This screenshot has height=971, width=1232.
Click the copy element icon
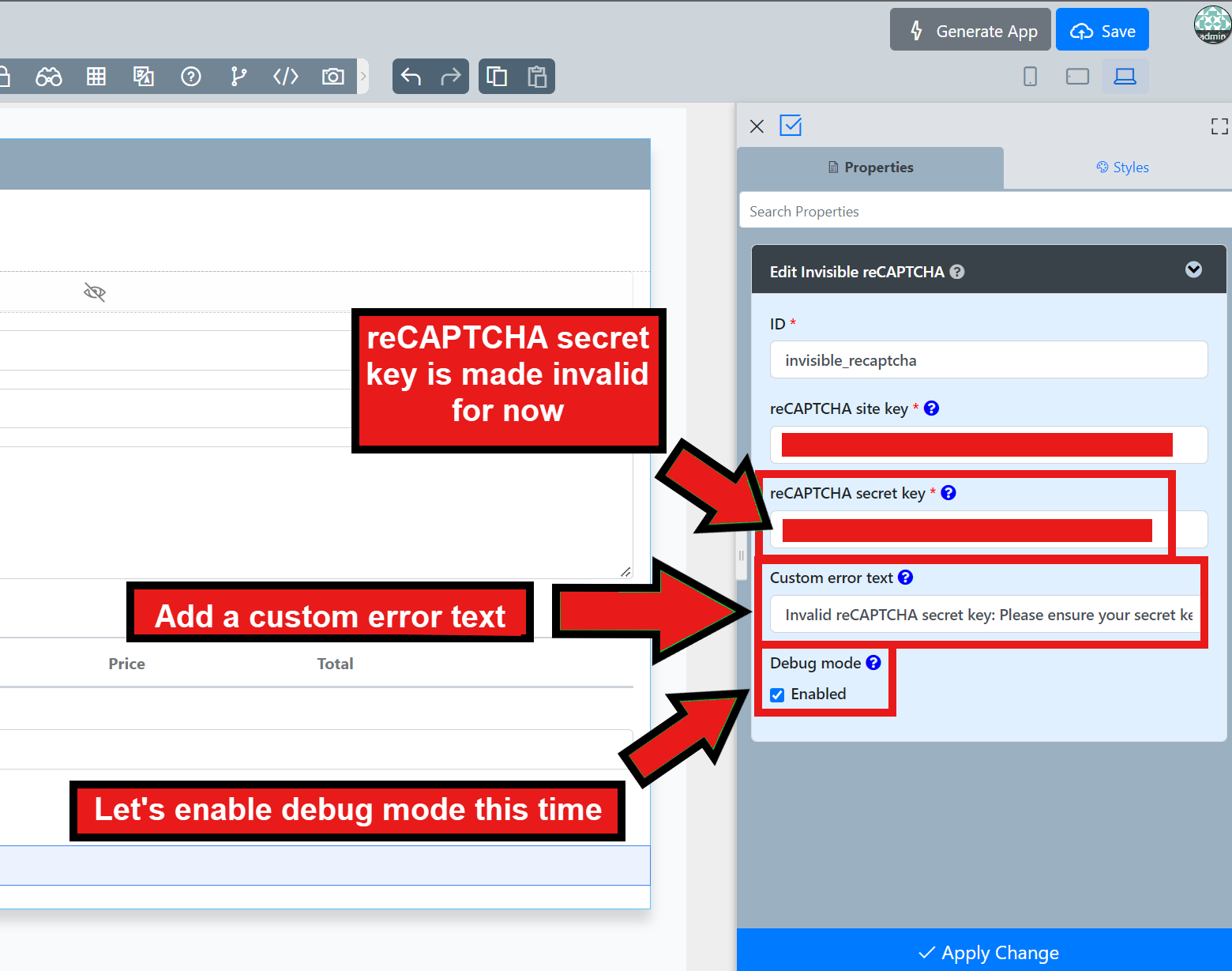(x=497, y=77)
